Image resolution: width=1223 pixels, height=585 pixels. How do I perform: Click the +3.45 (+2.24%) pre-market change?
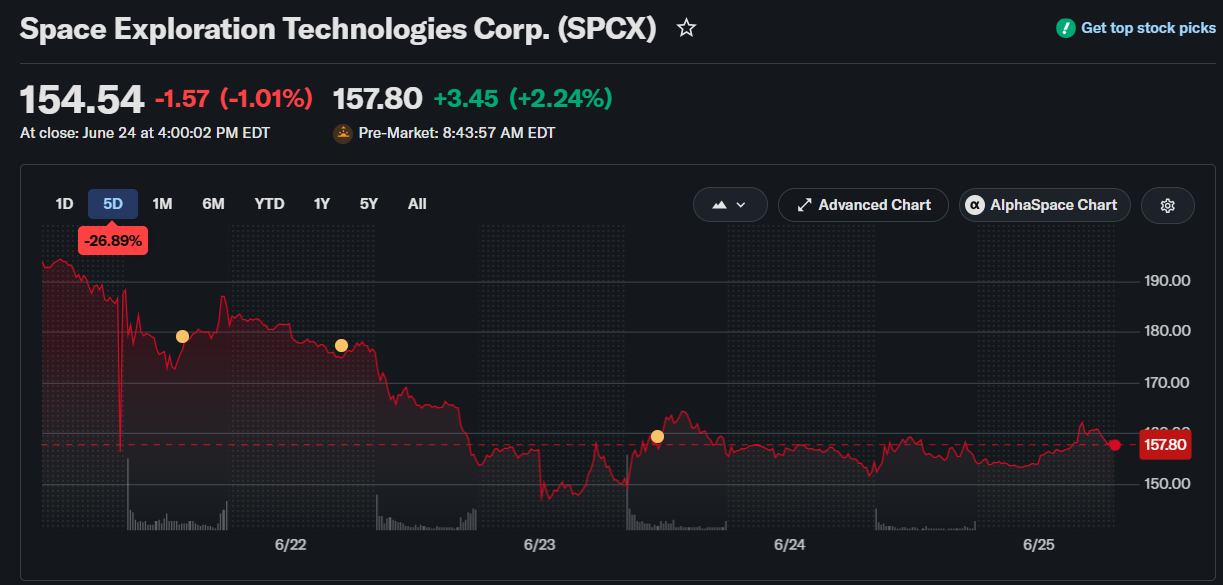(522, 99)
